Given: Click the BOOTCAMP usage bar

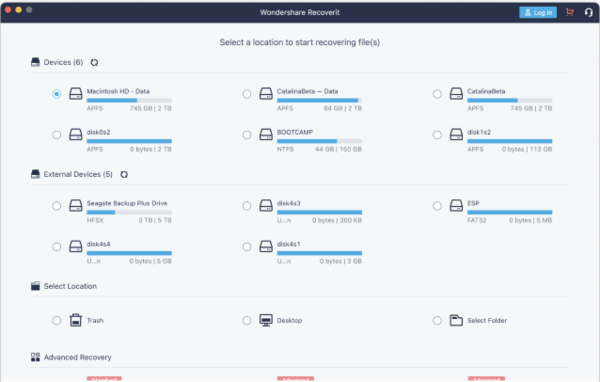Looking at the screenshot, I should (x=320, y=141).
